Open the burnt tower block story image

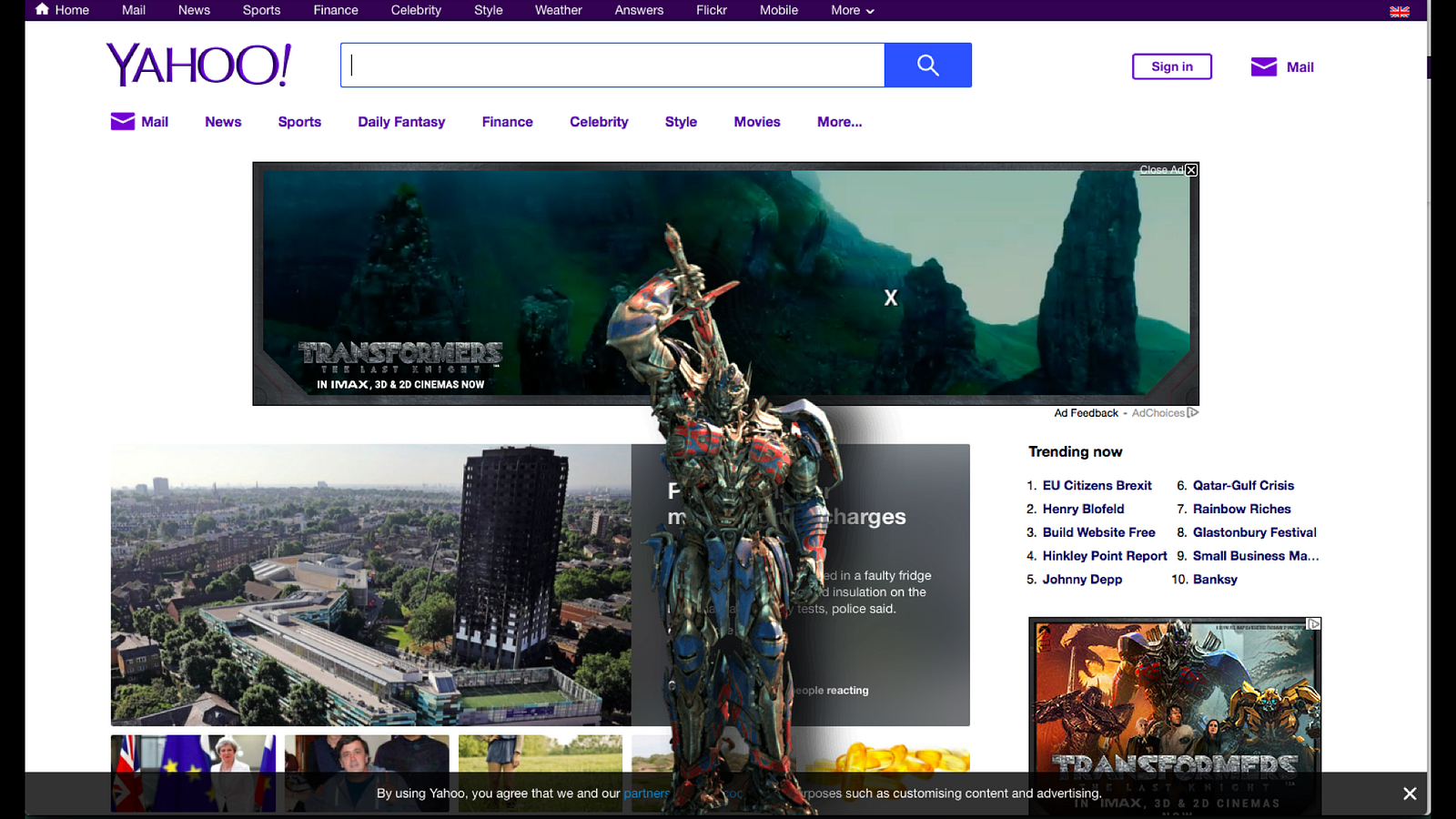(x=371, y=584)
